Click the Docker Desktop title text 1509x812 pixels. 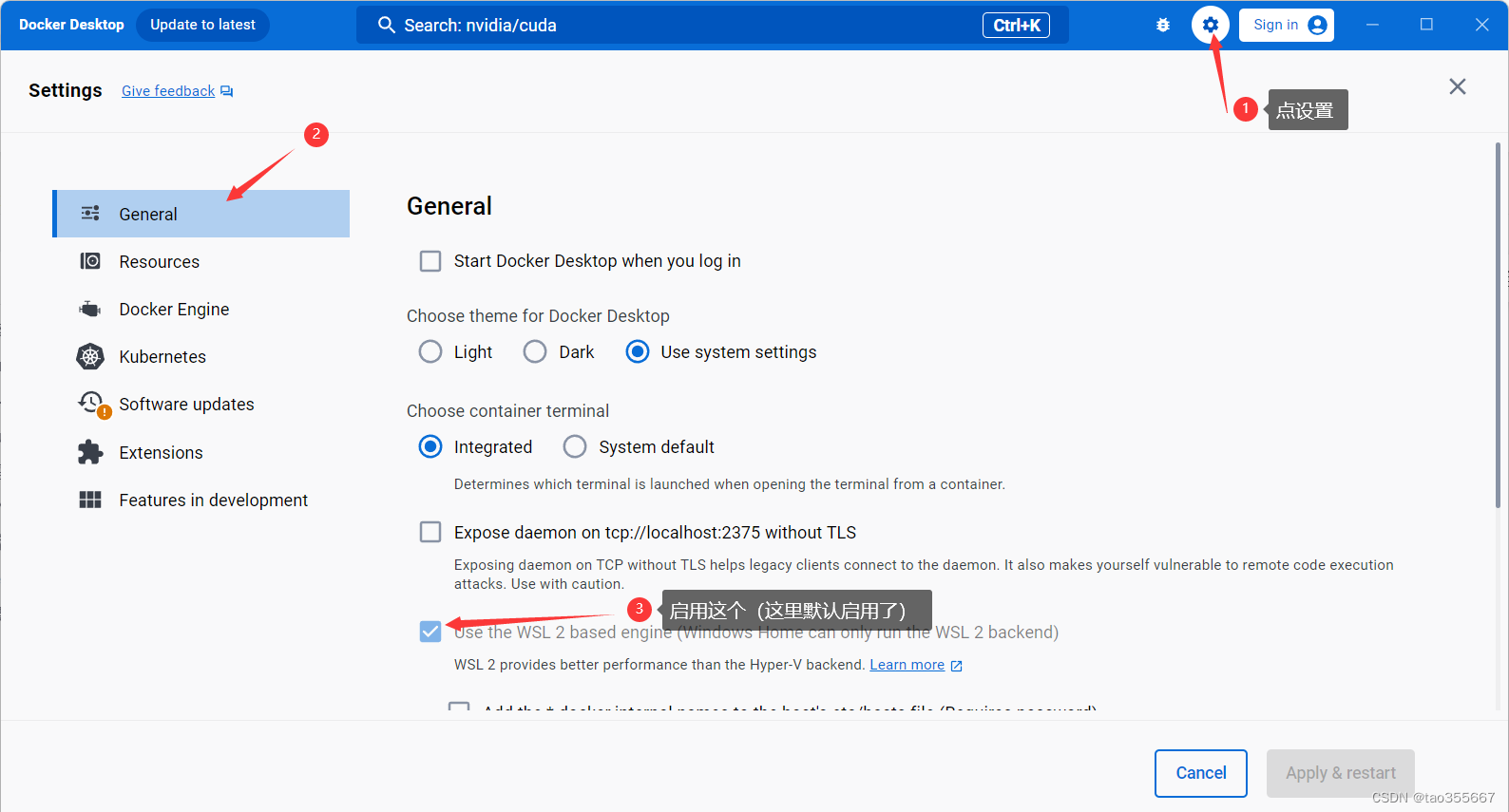point(71,25)
